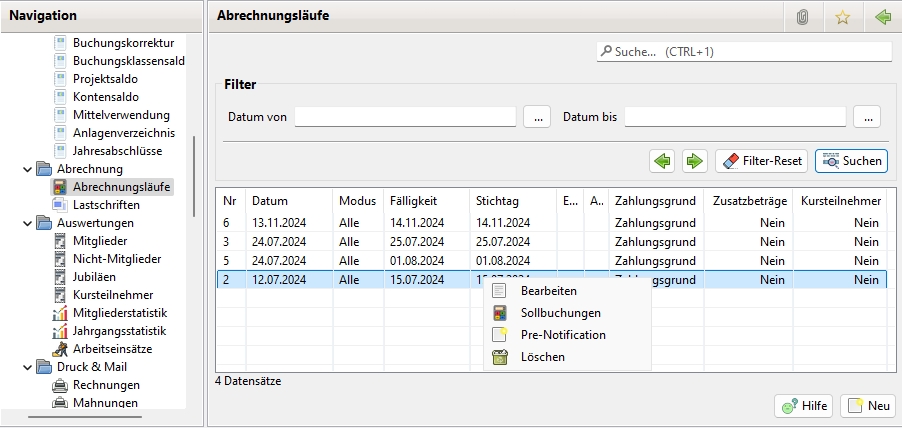Click the Filter-Reset button
902x428 pixels.
pos(761,160)
